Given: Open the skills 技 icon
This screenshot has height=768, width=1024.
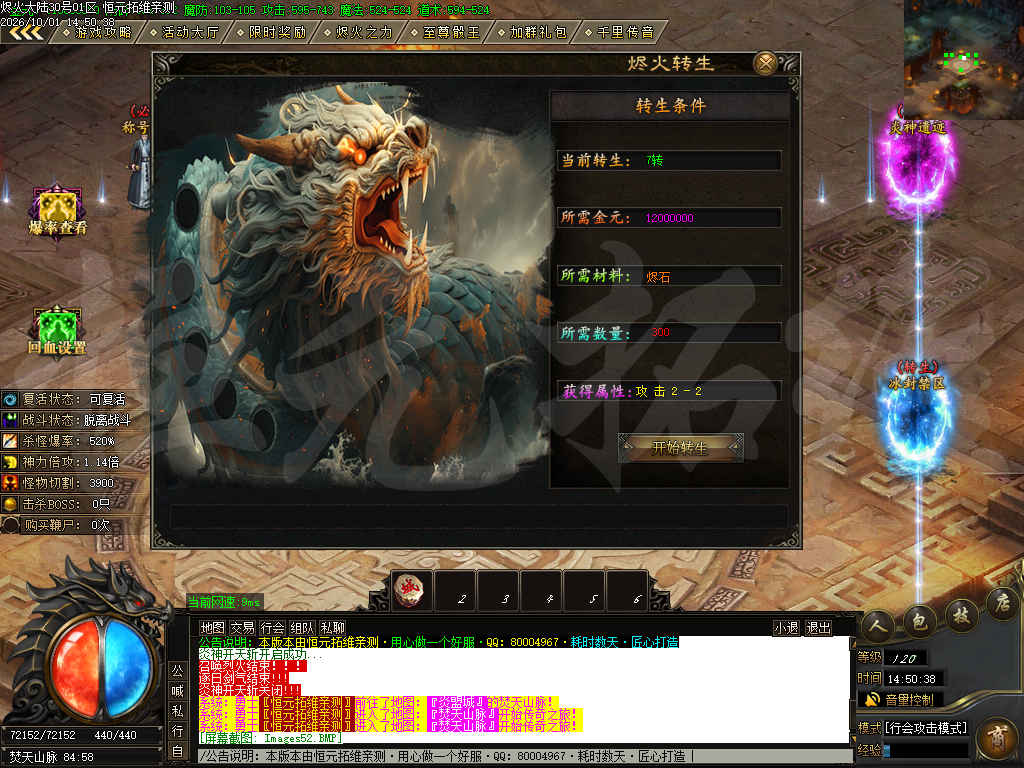Looking at the screenshot, I should coord(961,614).
